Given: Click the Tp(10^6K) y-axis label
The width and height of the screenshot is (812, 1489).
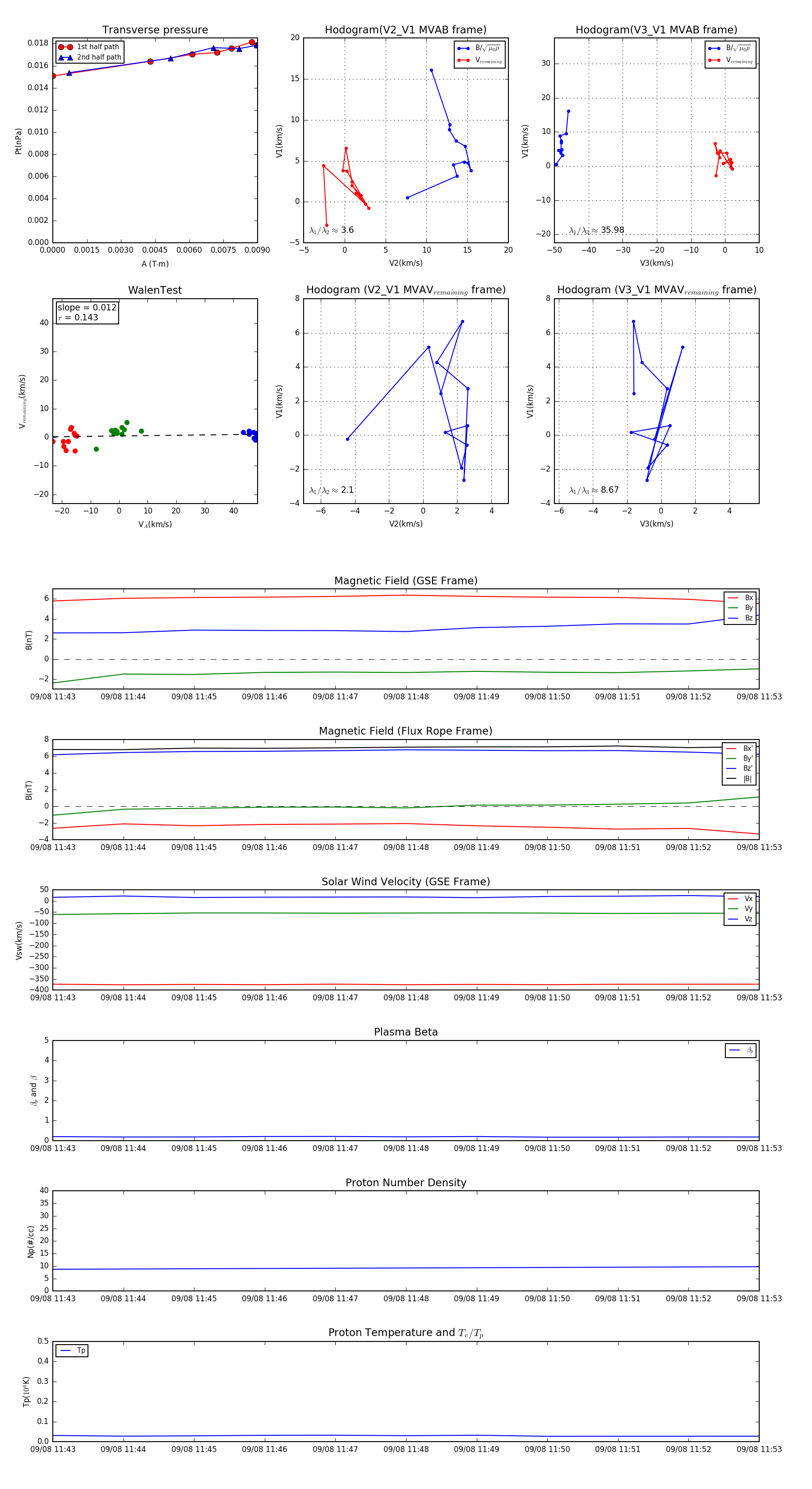Looking at the screenshot, I should [26, 1392].
